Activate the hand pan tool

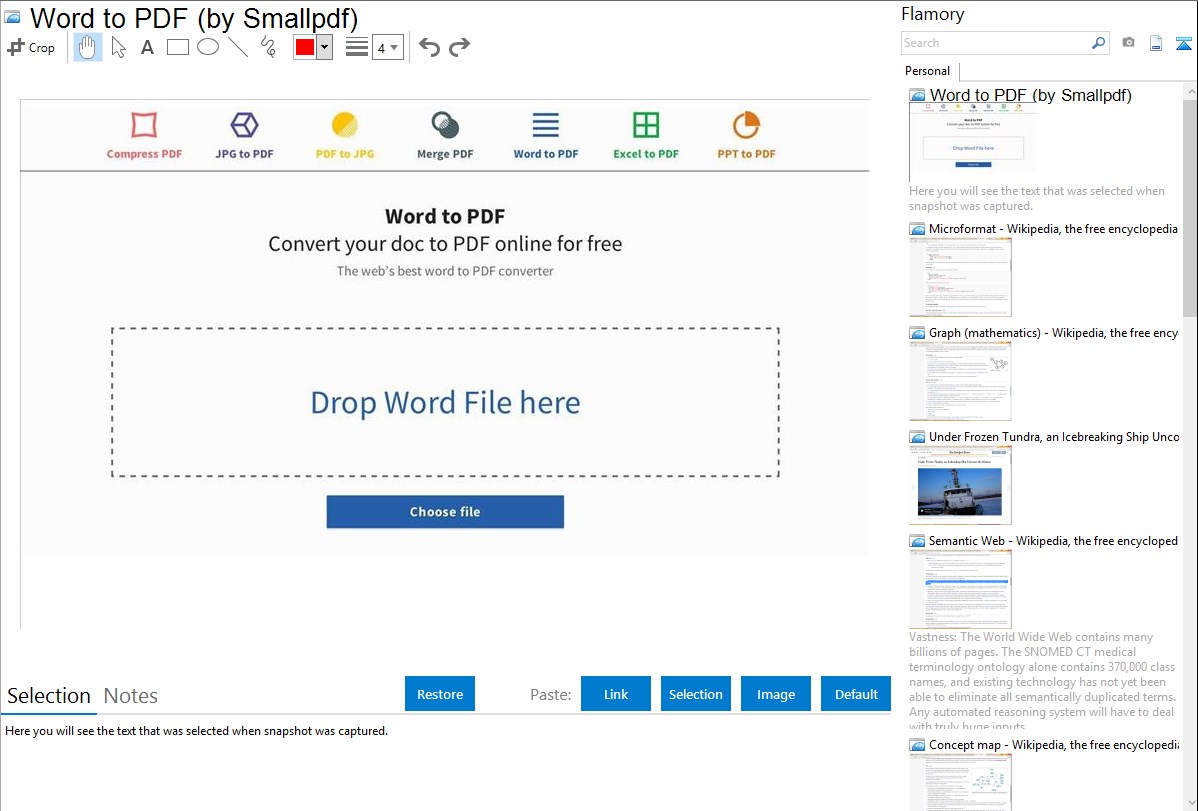88,47
